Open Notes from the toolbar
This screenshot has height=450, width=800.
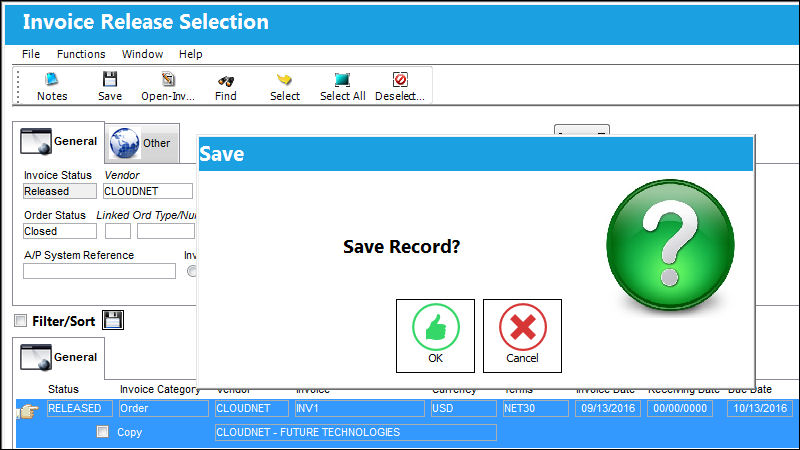coord(52,87)
